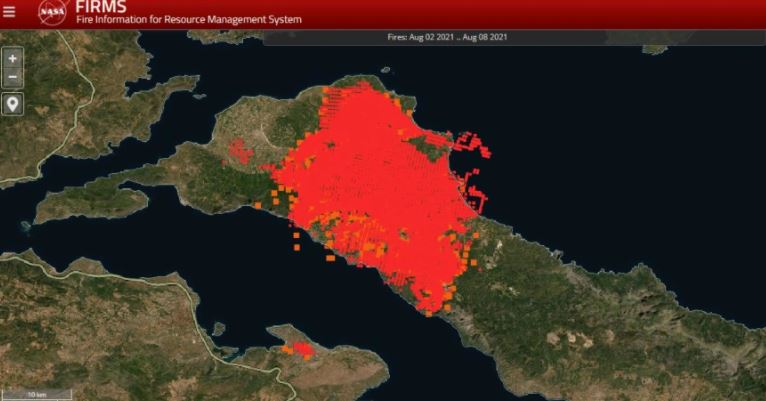Click the mainland terrain in the bottom-left corner
This screenshot has width=766, height=401.
pyautogui.click(x=80, y=330)
